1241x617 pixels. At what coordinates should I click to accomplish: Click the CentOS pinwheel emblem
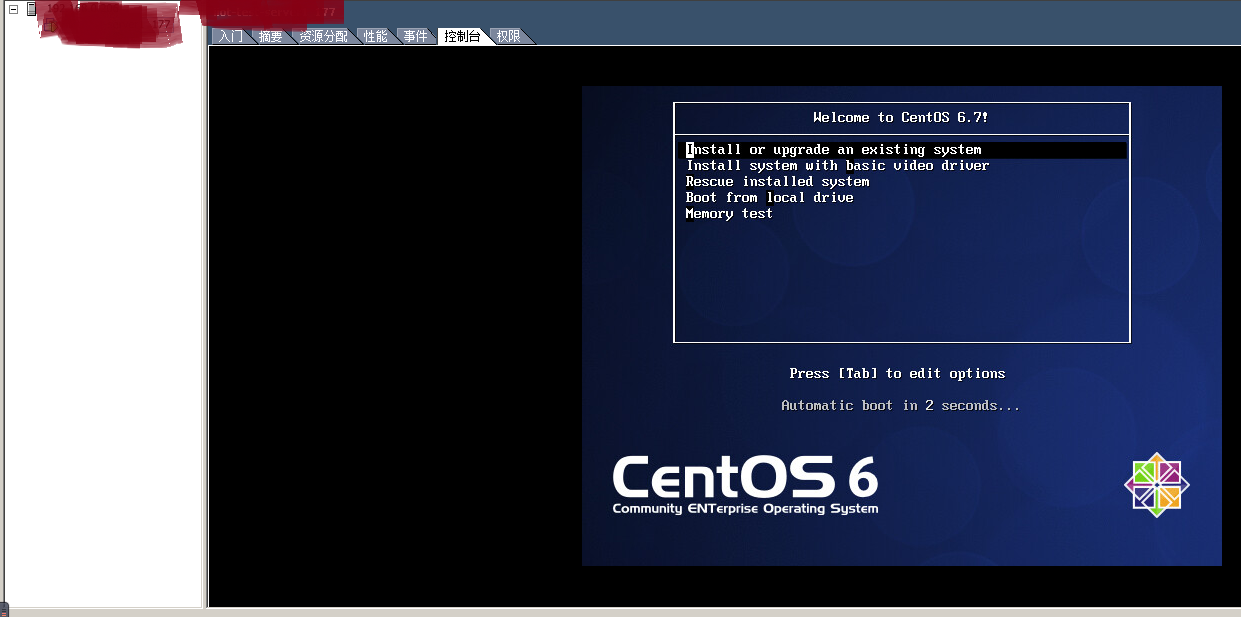pos(1156,485)
